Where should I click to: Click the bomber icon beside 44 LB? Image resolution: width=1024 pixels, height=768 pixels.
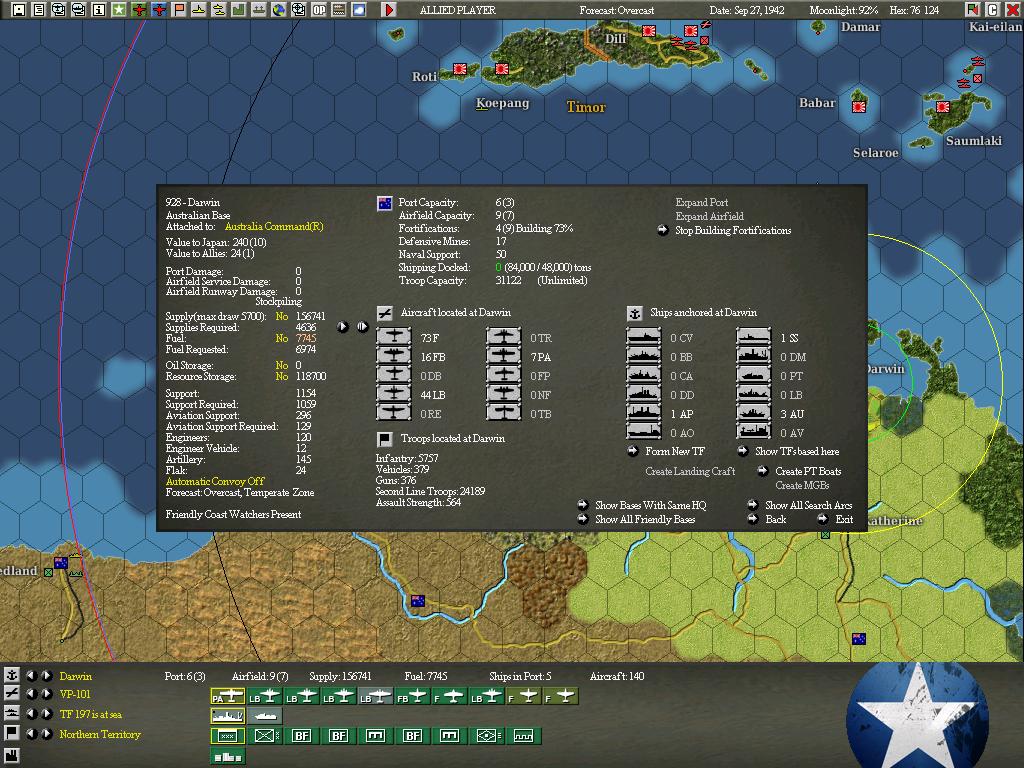pyautogui.click(x=393, y=394)
